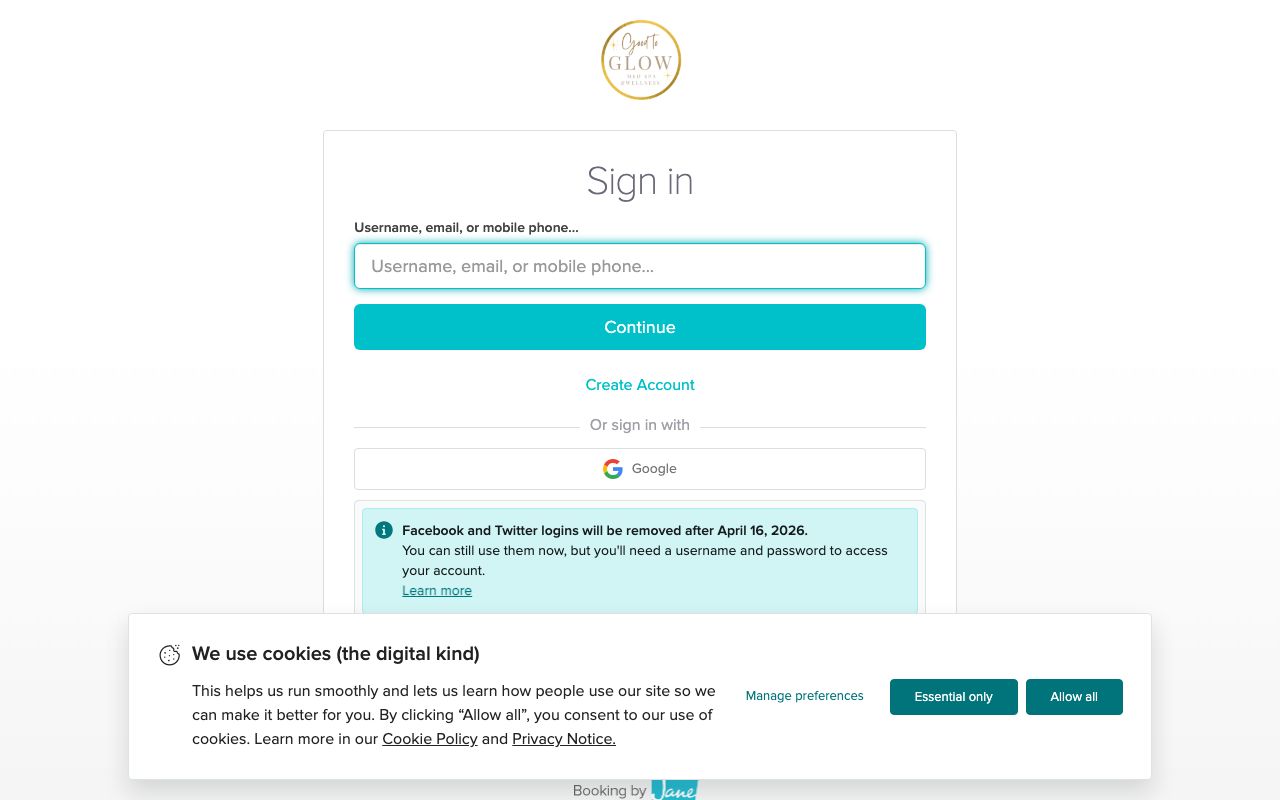Open the Jane logo in footer

click(x=674, y=790)
